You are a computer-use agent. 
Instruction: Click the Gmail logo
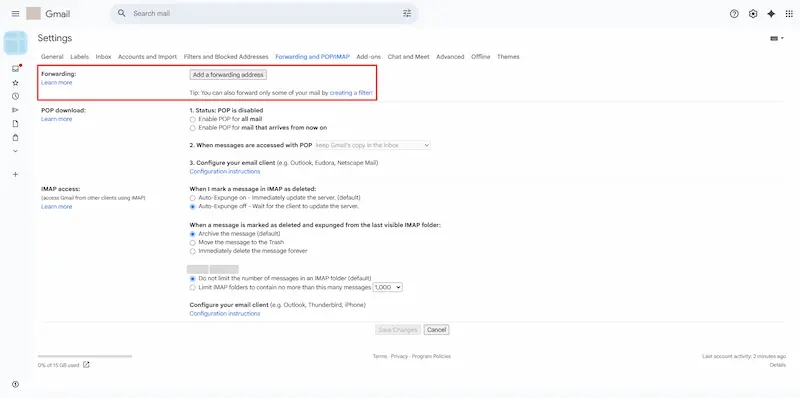(x=48, y=14)
